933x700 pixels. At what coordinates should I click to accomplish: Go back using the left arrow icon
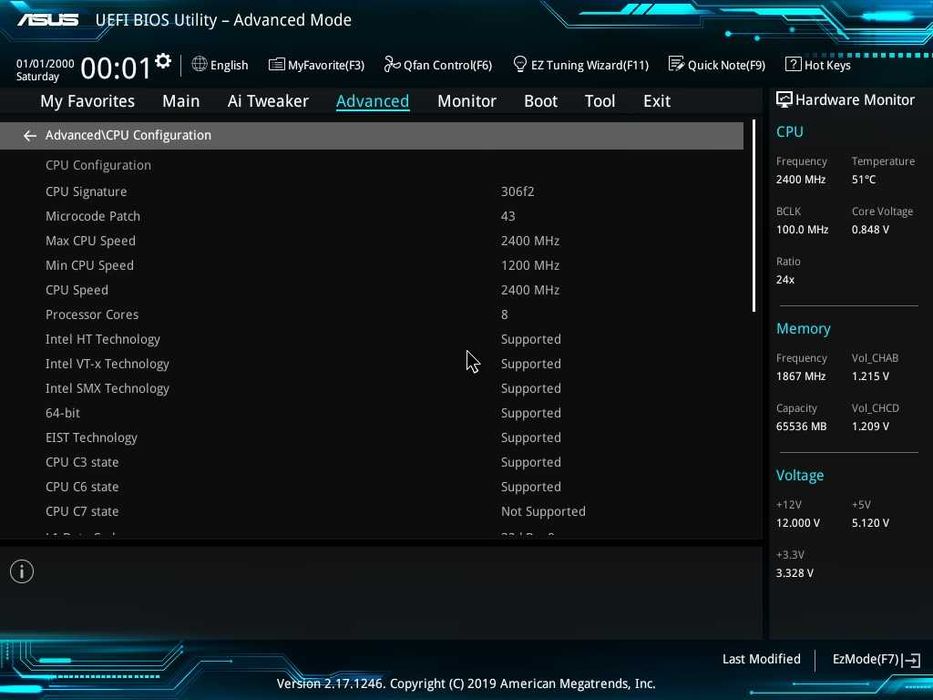coord(30,136)
